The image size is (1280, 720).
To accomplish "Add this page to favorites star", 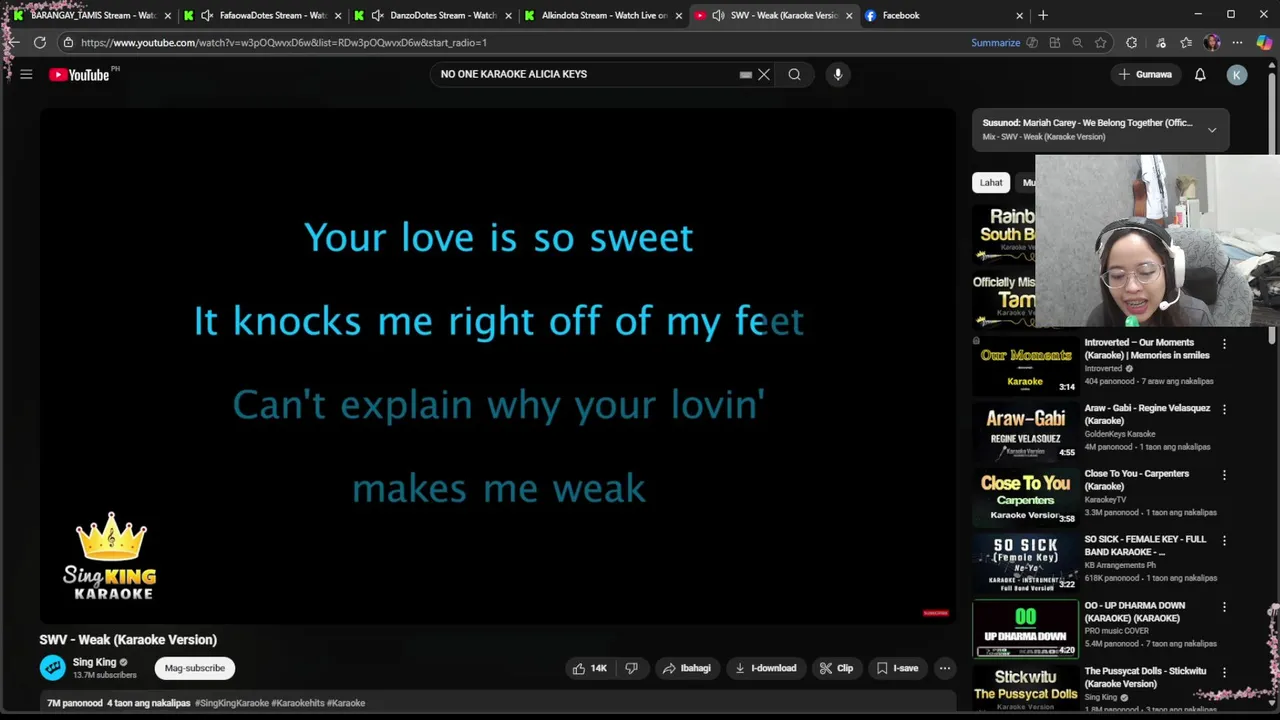I will 1101,43.
